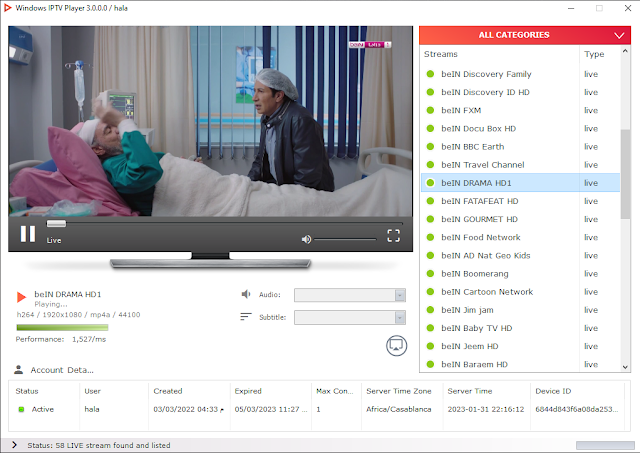The image size is (640, 453).
Task: Click the Device ID value cell
Action: click(x=577, y=409)
